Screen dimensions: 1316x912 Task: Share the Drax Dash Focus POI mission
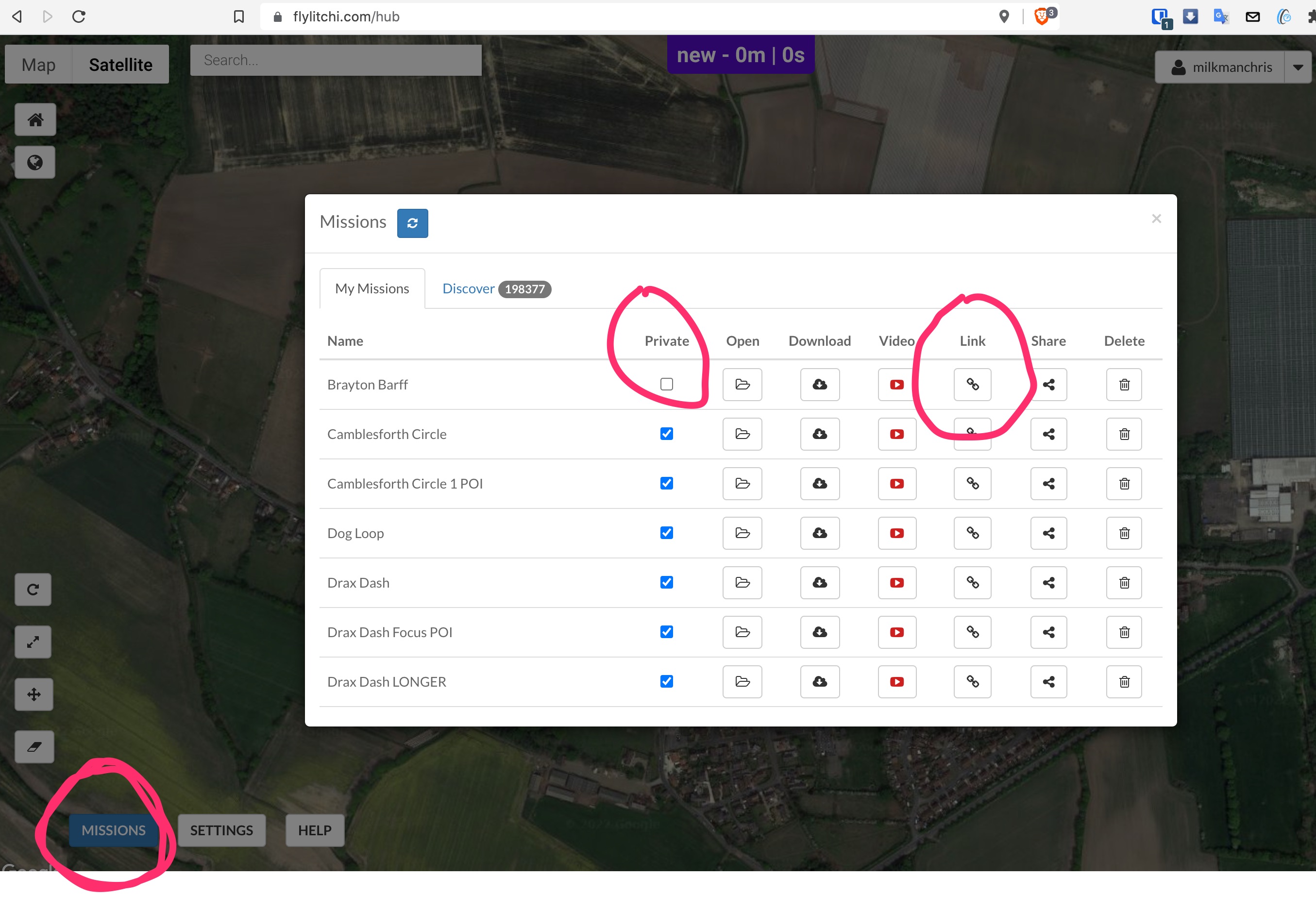pyautogui.click(x=1048, y=633)
